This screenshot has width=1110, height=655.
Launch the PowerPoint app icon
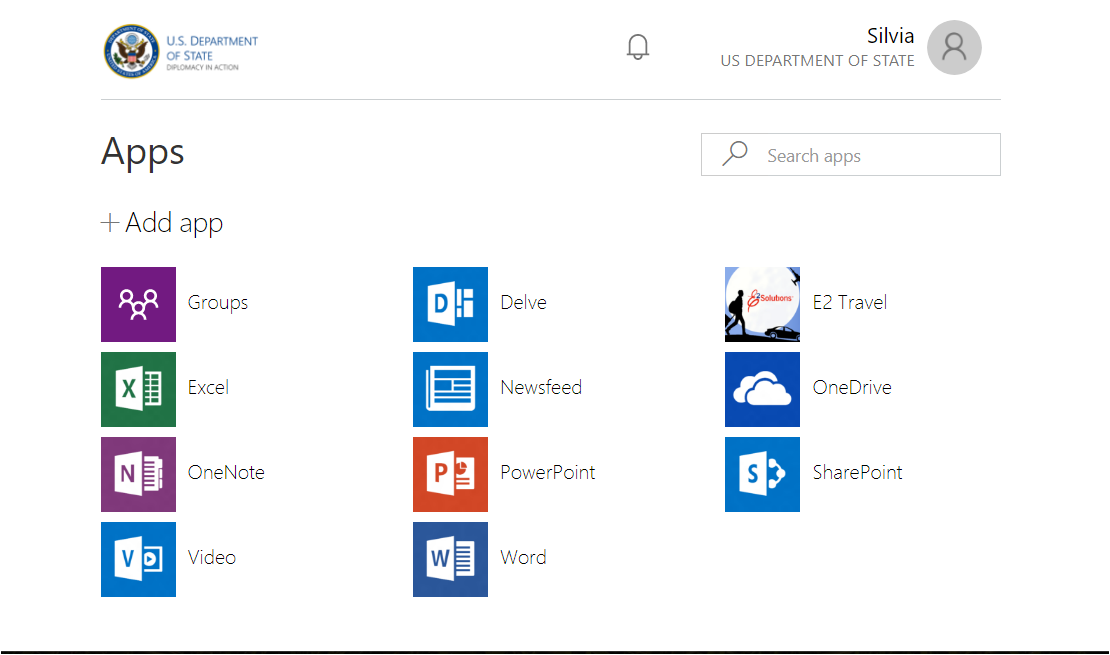[450, 474]
